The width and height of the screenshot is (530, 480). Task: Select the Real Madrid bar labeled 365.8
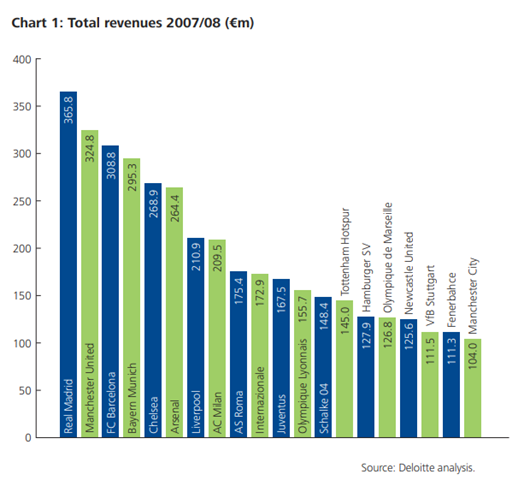click(68, 264)
